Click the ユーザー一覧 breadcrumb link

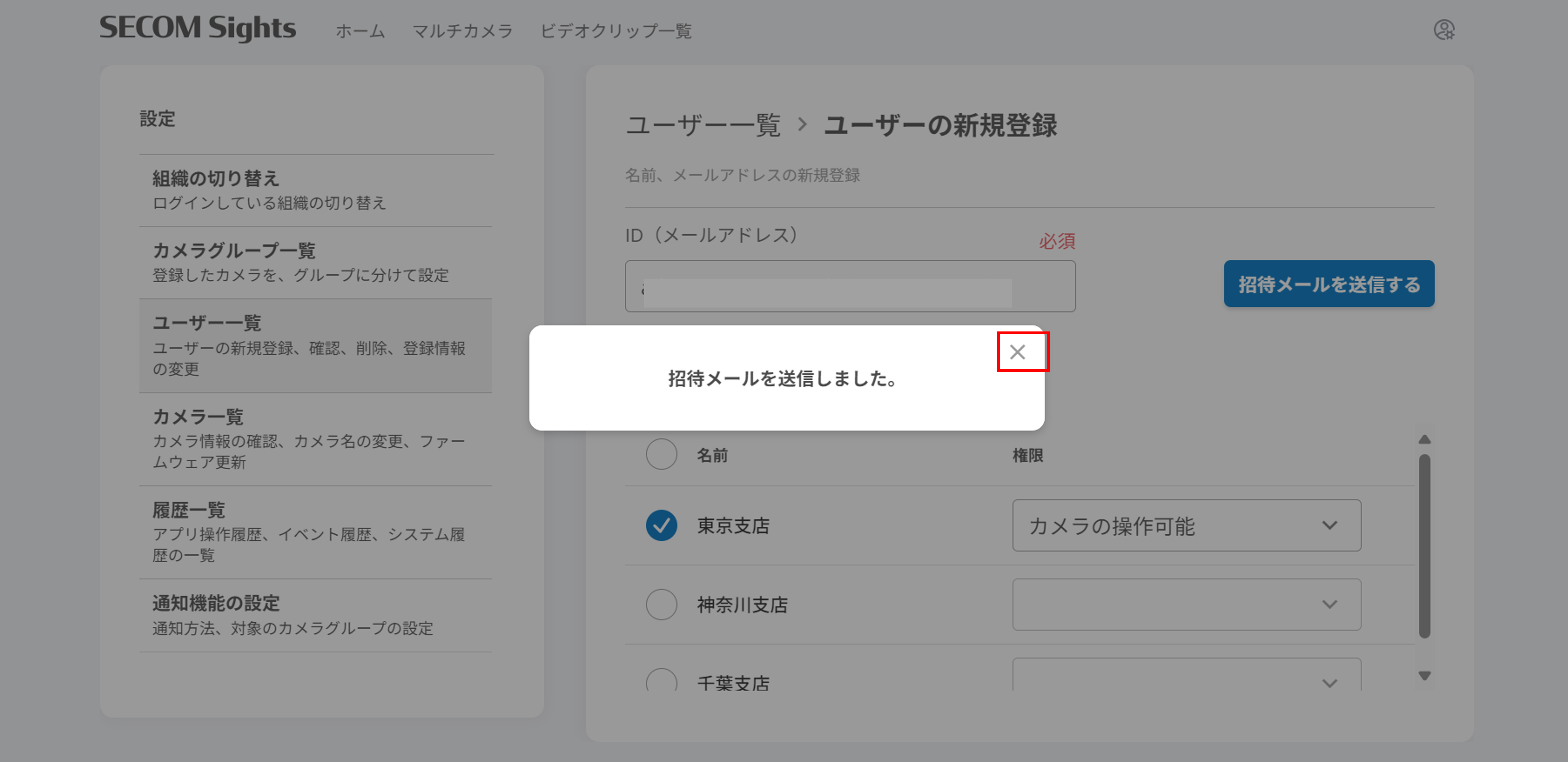[702, 125]
